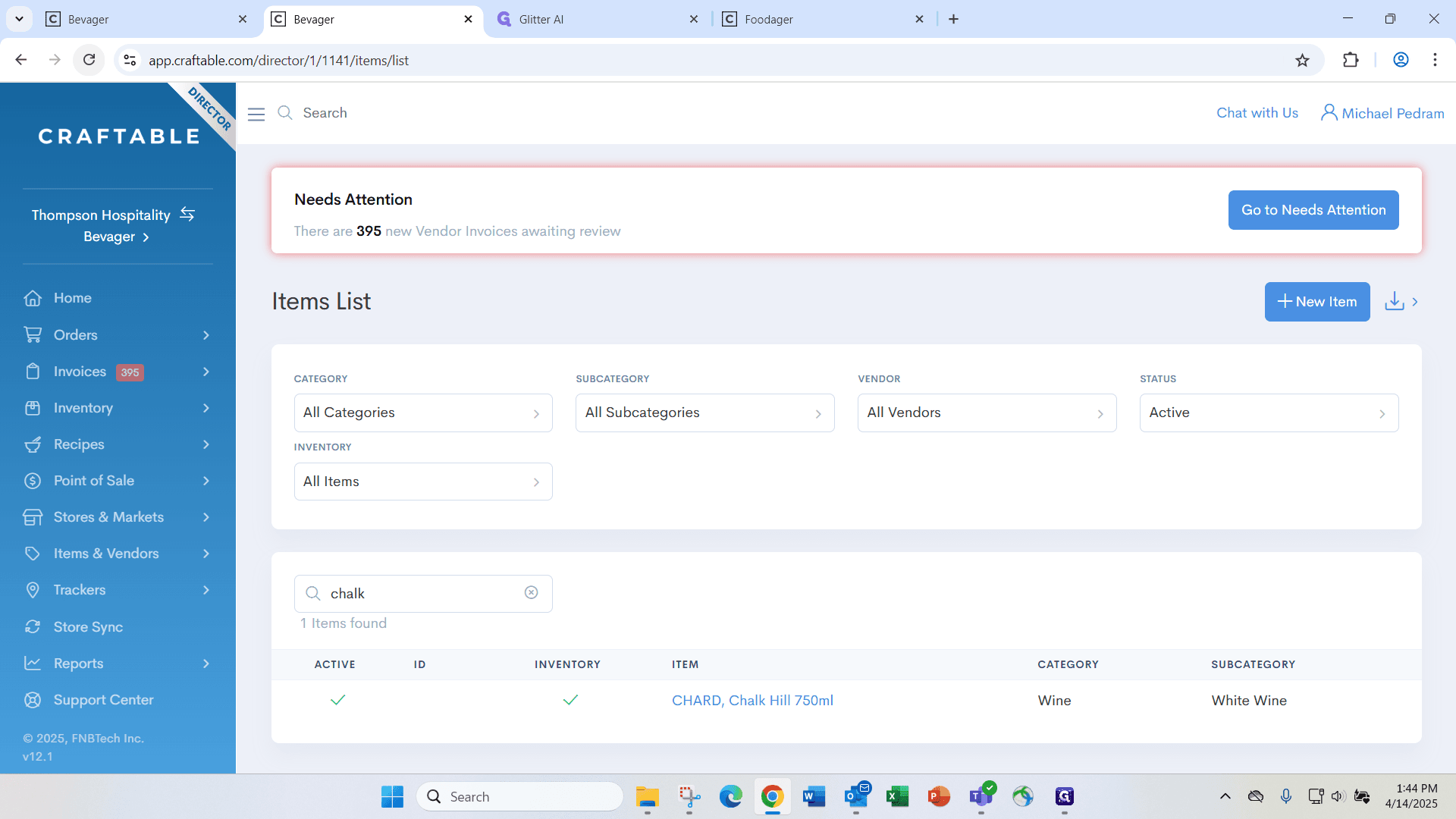Open Excel from the taskbar
The height and width of the screenshot is (819, 1456).
(897, 796)
